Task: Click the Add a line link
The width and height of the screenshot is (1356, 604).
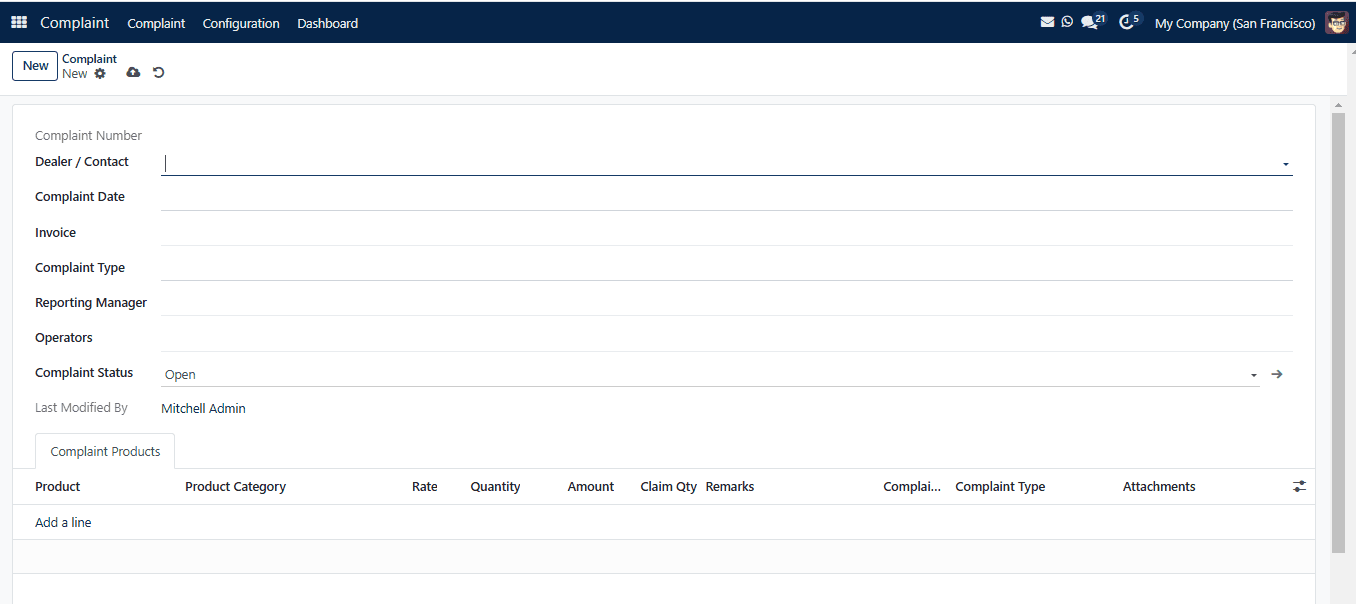Action: (63, 522)
